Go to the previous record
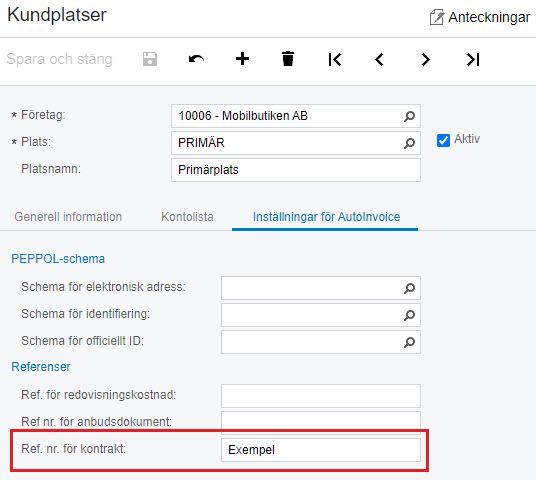This screenshot has height=480, width=536. click(x=379, y=59)
